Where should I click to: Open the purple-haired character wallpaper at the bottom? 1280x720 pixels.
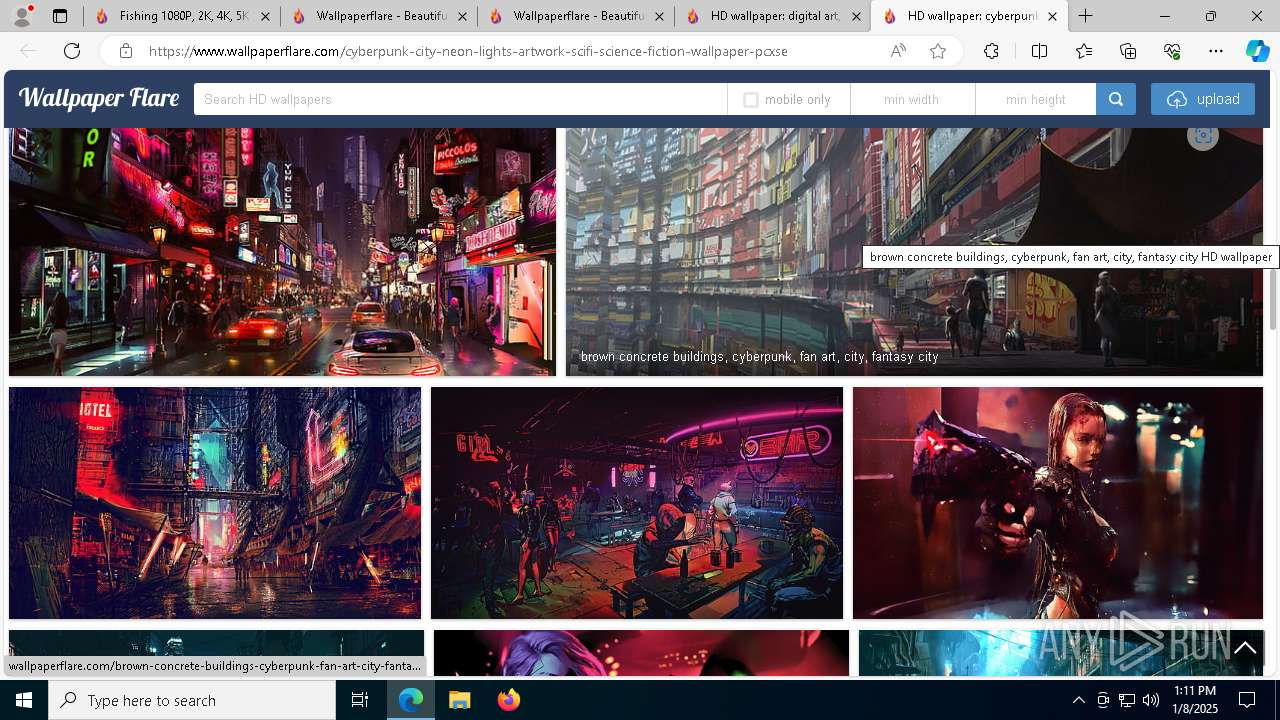click(641, 653)
